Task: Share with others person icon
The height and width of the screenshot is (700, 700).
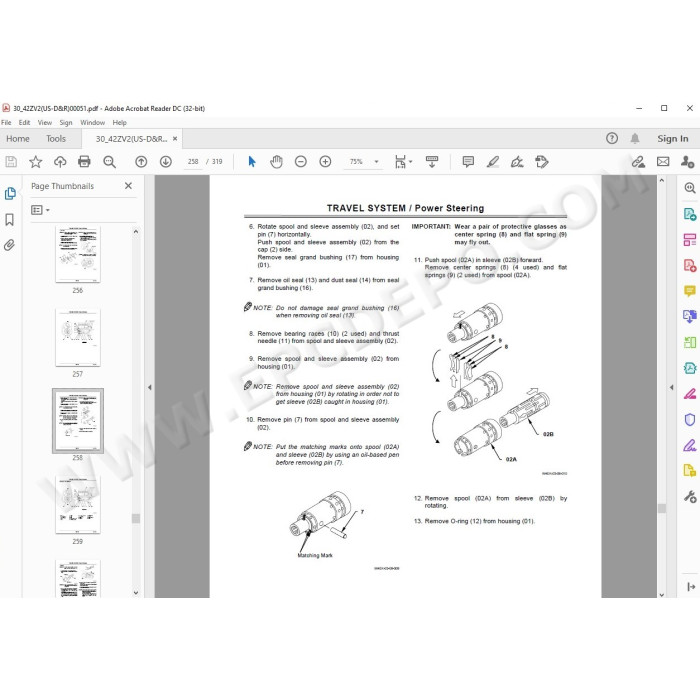Action: [688, 162]
